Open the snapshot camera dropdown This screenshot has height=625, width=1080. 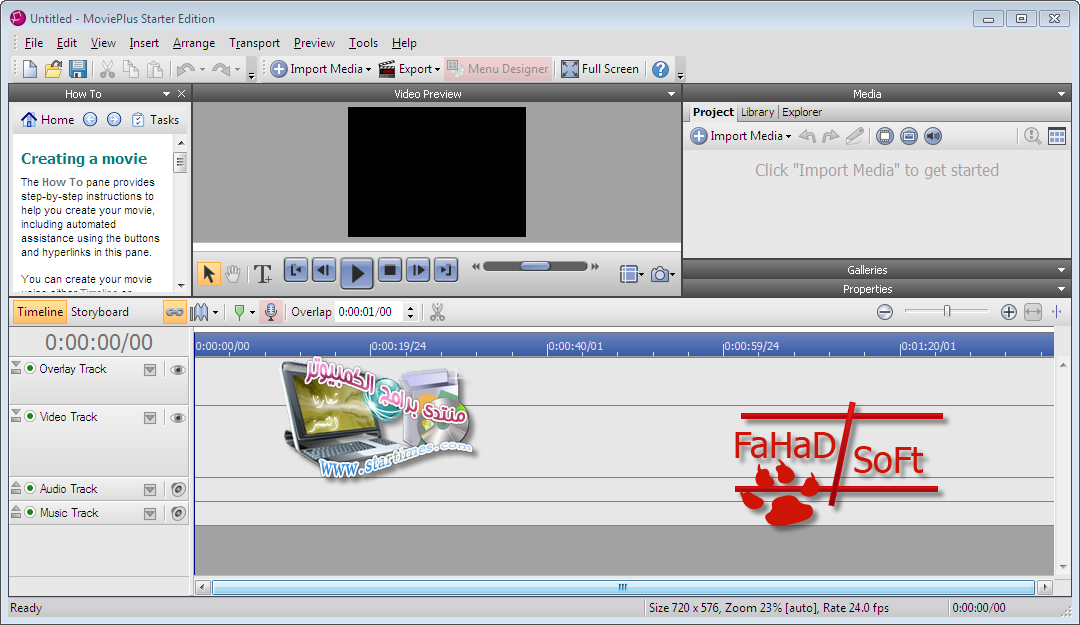662,274
